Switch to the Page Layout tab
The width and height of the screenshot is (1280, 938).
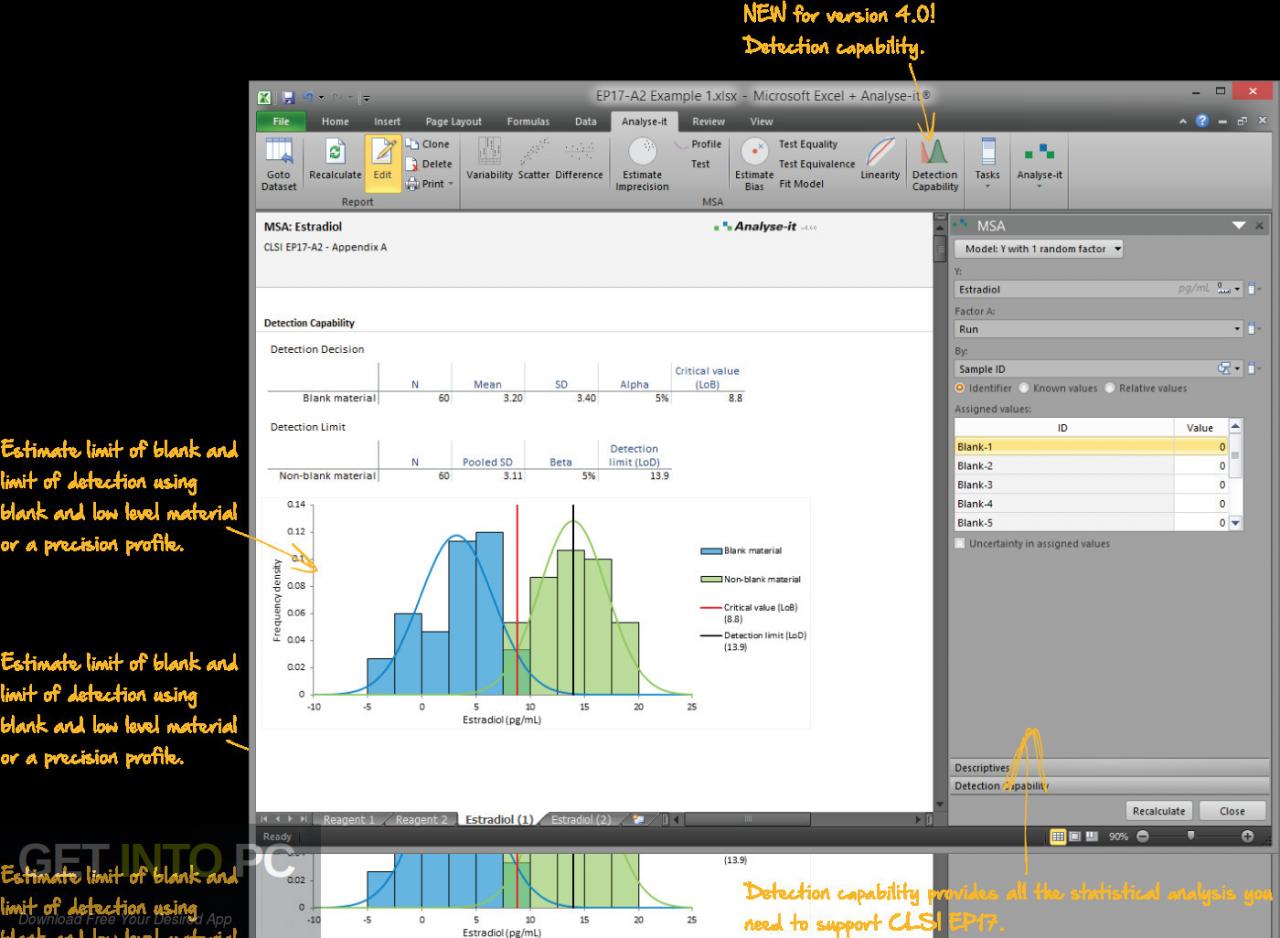pos(453,121)
